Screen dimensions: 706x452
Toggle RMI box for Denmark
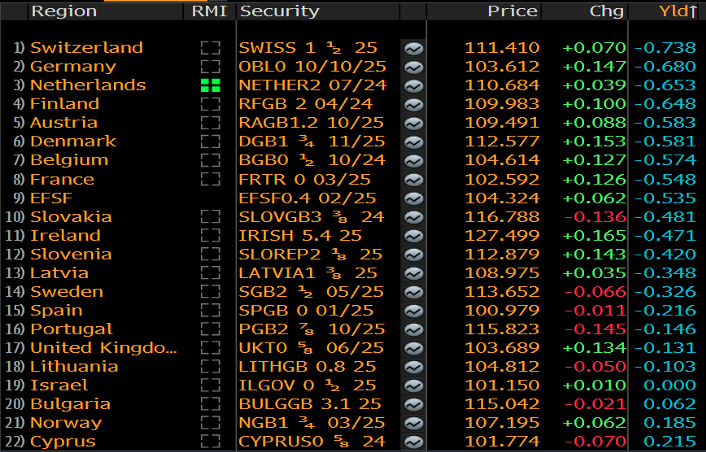tap(210, 141)
